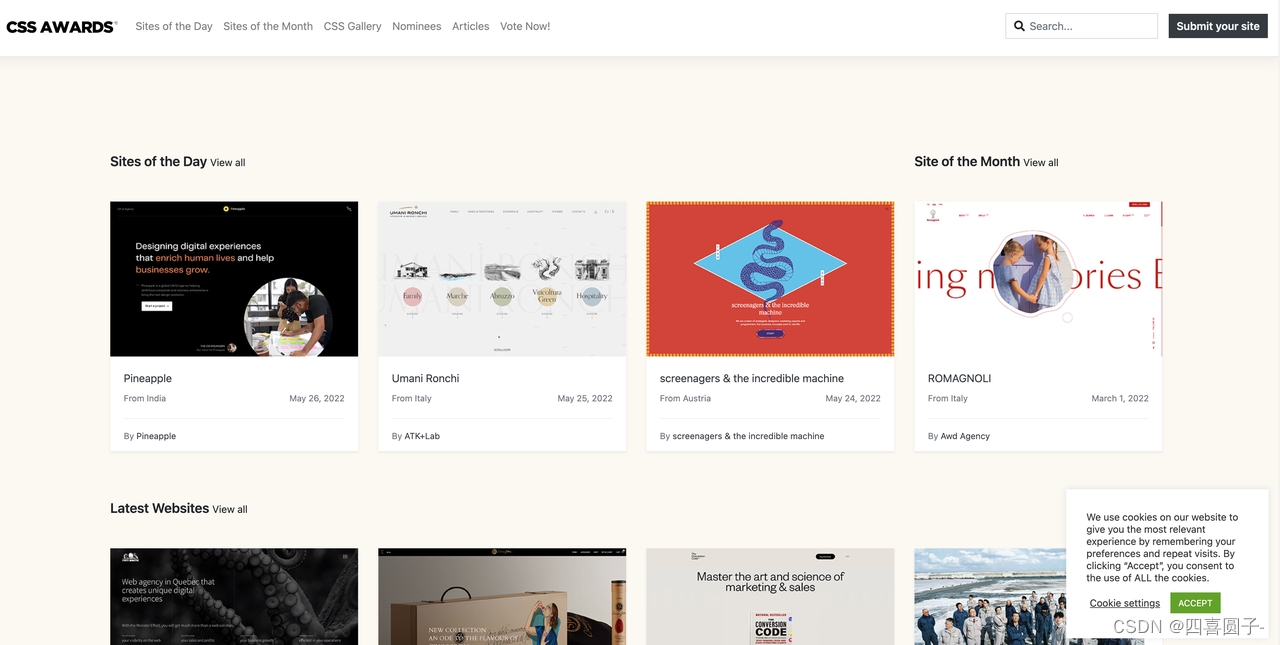Click the ATK+Lab author link
1280x645 pixels.
pos(422,436)
